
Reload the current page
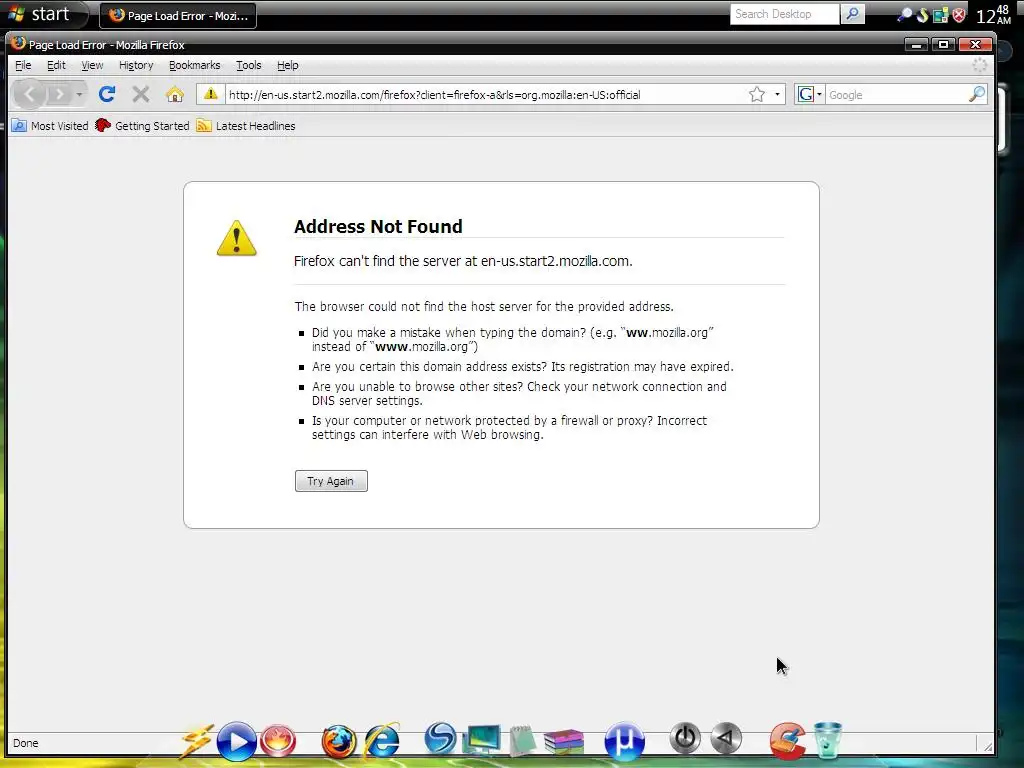pos(107,94)
